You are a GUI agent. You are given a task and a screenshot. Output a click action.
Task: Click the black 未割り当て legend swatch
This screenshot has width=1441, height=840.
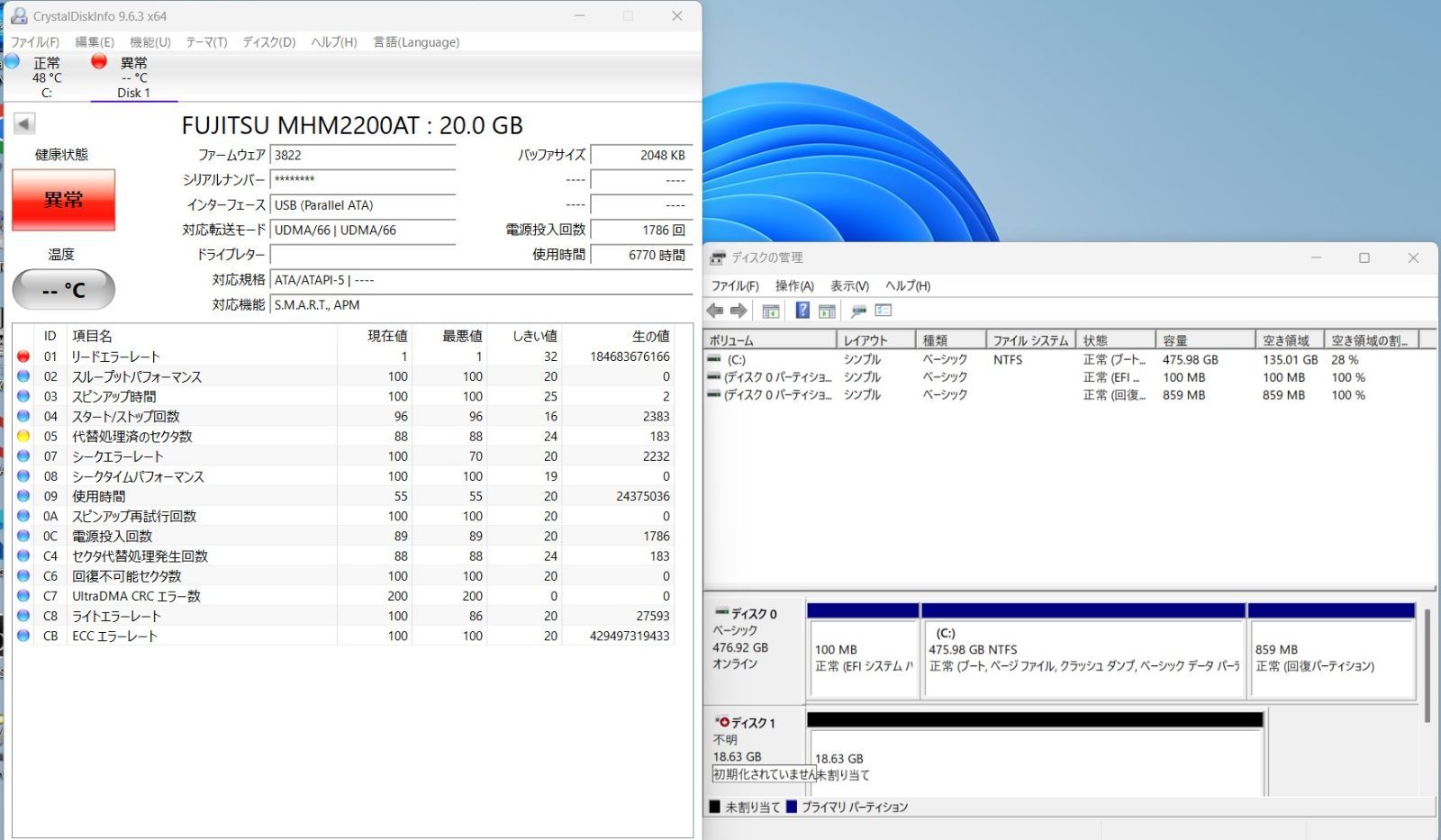click(x=715, y=807)
